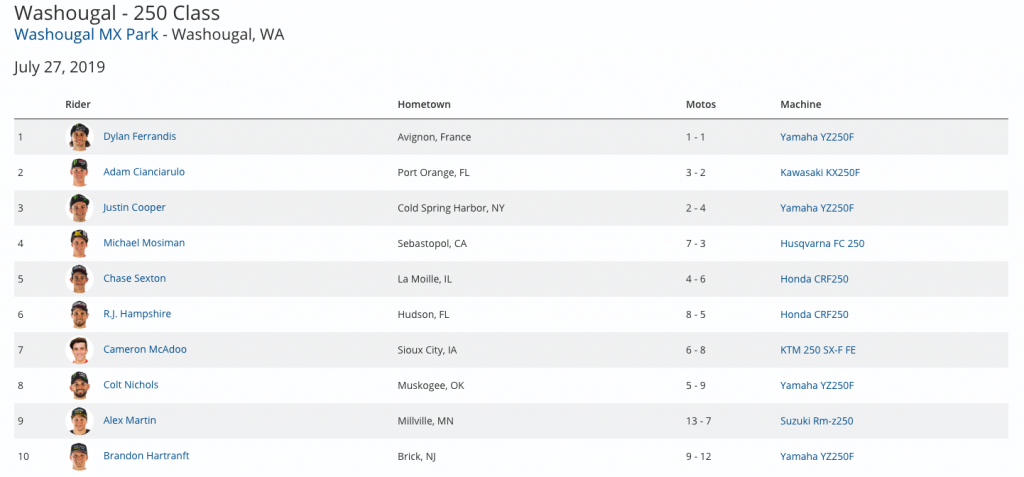Screen dimensions: 1024x477
Task: Click the Hometown column header
Action: pyautogui.click(x=423, y=104)
